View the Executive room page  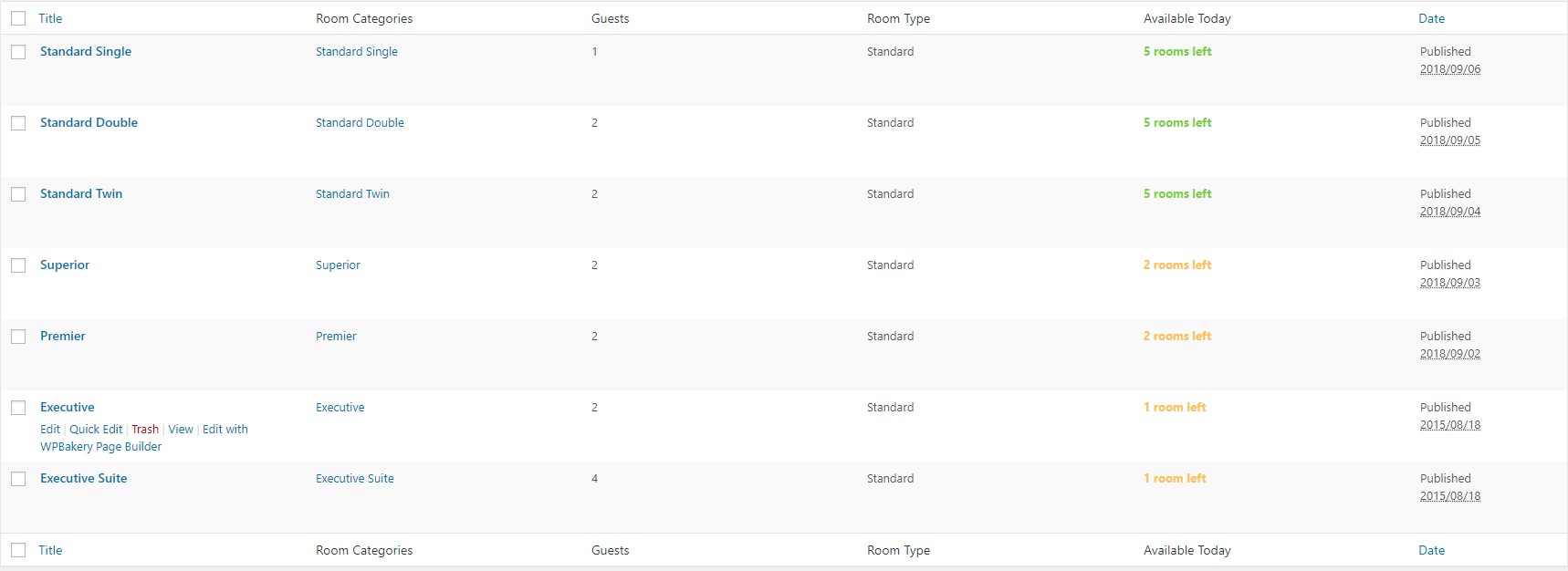coord(181,429)
